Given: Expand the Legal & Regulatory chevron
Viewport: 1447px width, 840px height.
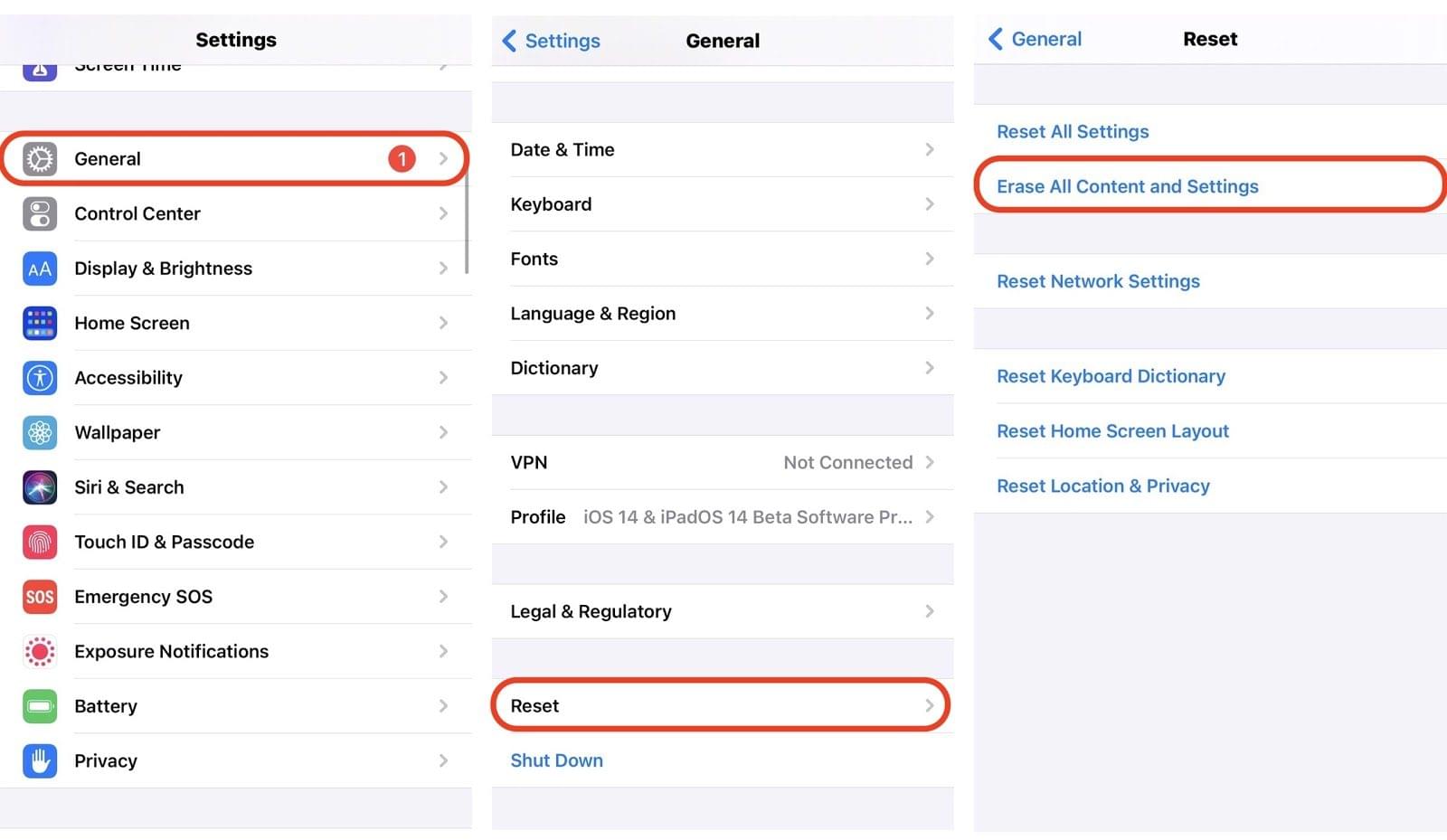Looking at the screenshot, I should 930,611.
